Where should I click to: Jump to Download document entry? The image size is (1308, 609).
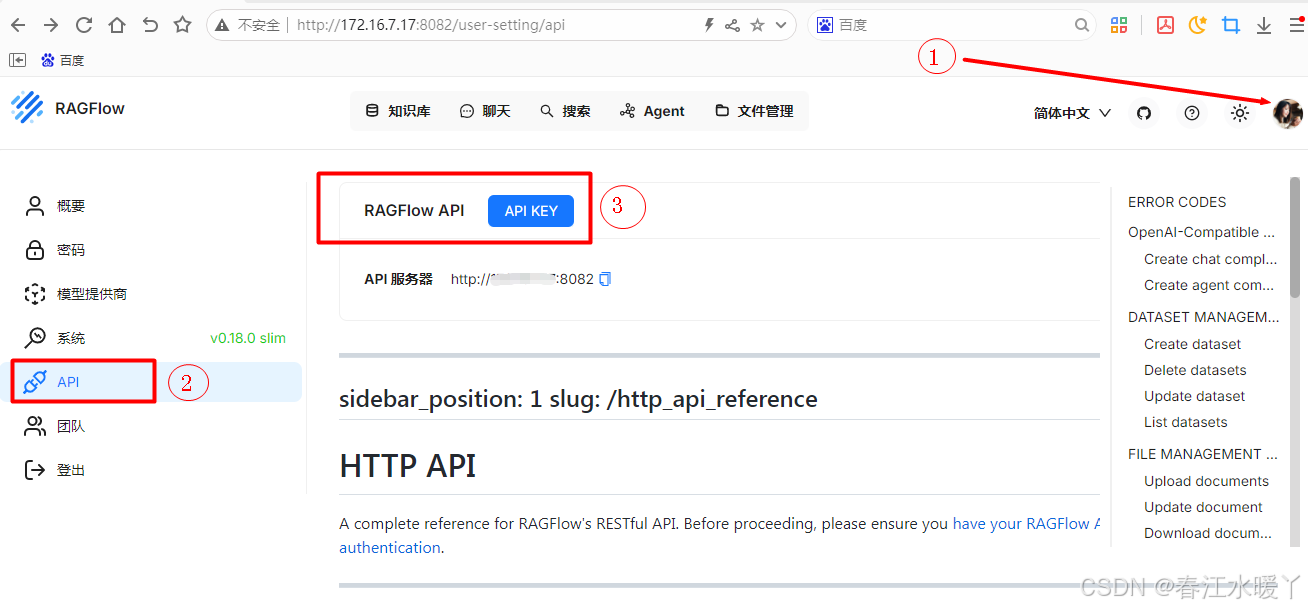(x=1208, y=533)
